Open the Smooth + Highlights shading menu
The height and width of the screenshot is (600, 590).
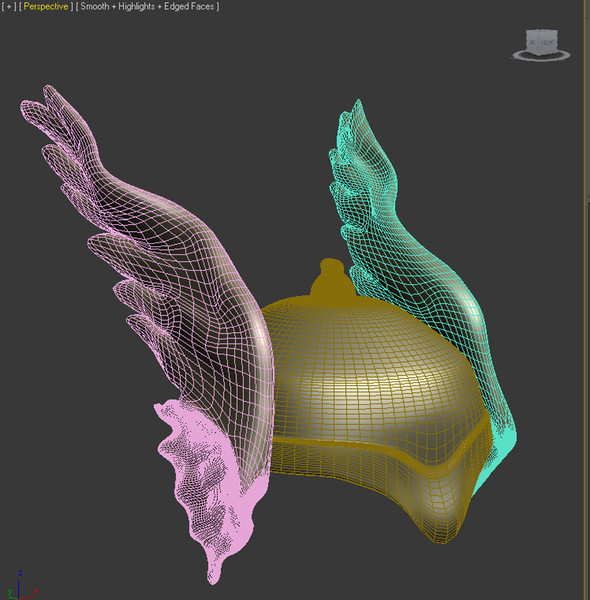click(x=148, y=7)
